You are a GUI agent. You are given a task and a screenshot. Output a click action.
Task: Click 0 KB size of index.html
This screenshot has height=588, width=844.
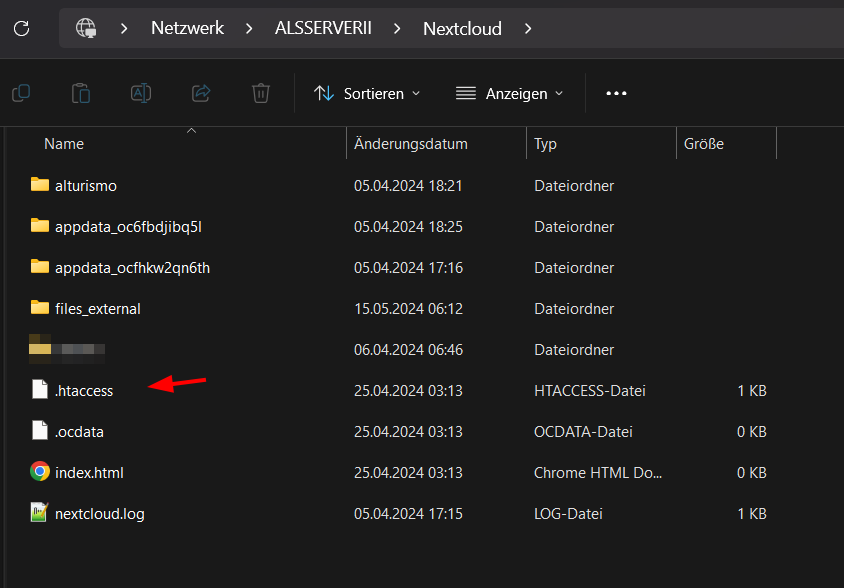click(751, 472)
